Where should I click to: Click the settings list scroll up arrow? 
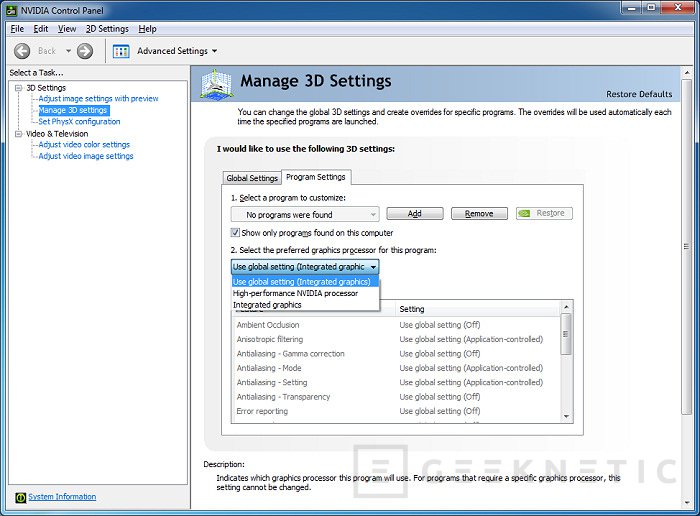pos(566,307)
